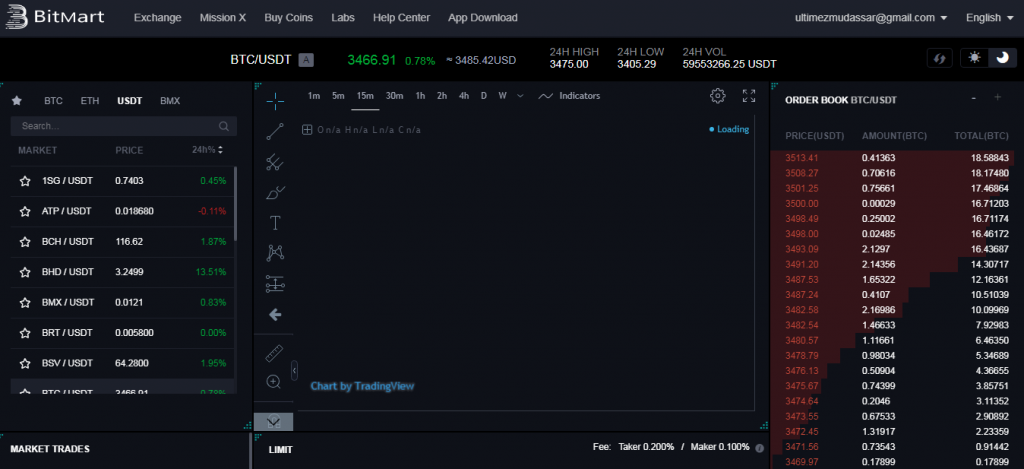This screenshot has width=1024, height=469.
Task: Expand the OHLC legend box icon
Action: coord(307,129)
